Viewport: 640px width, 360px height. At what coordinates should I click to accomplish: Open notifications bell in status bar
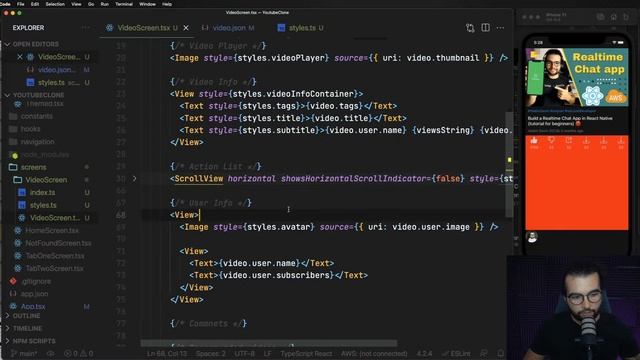pyautogui.click(x=501, y=353)
